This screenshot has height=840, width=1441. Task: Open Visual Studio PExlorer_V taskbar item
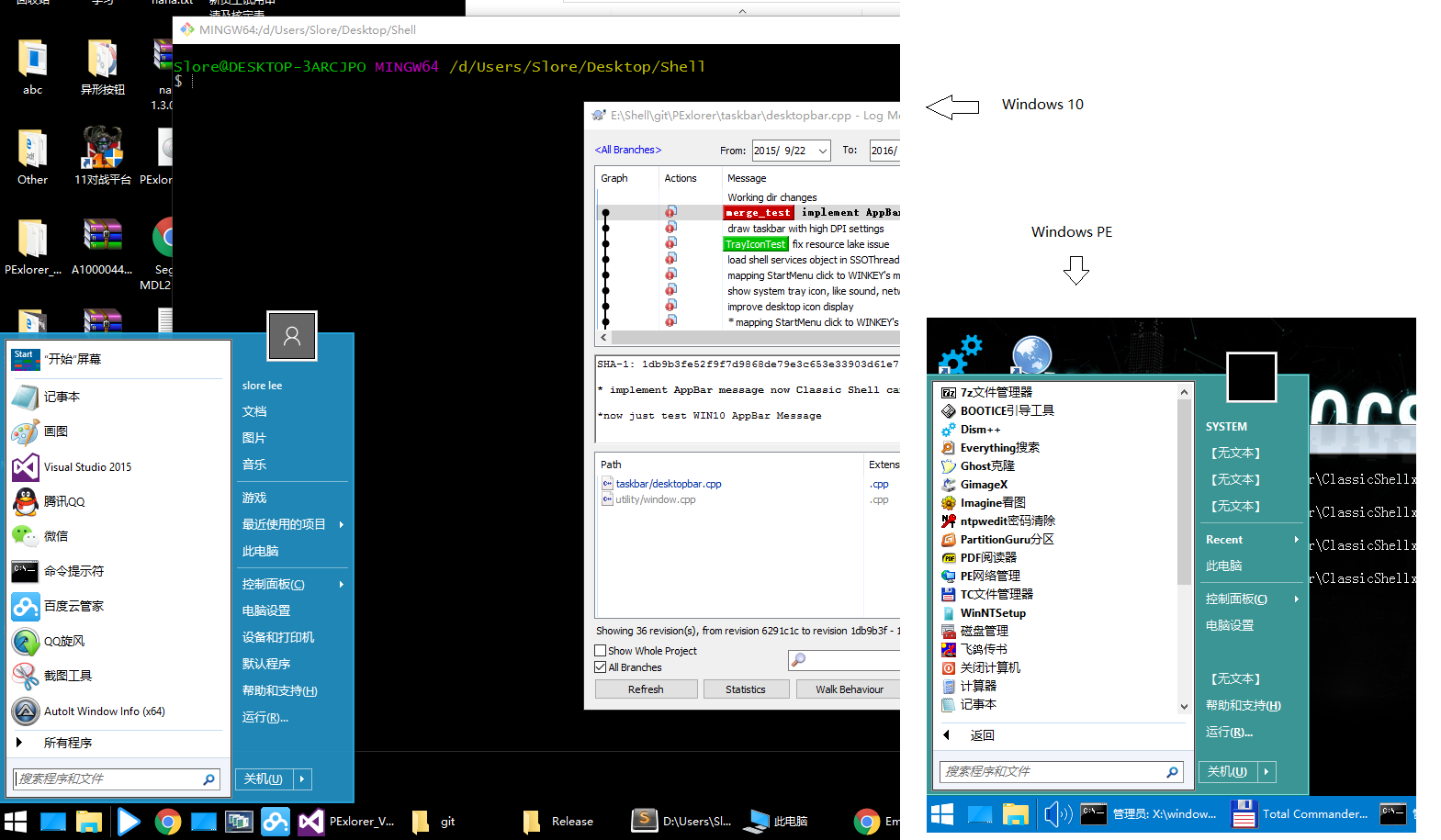click(x=348, y=822)
